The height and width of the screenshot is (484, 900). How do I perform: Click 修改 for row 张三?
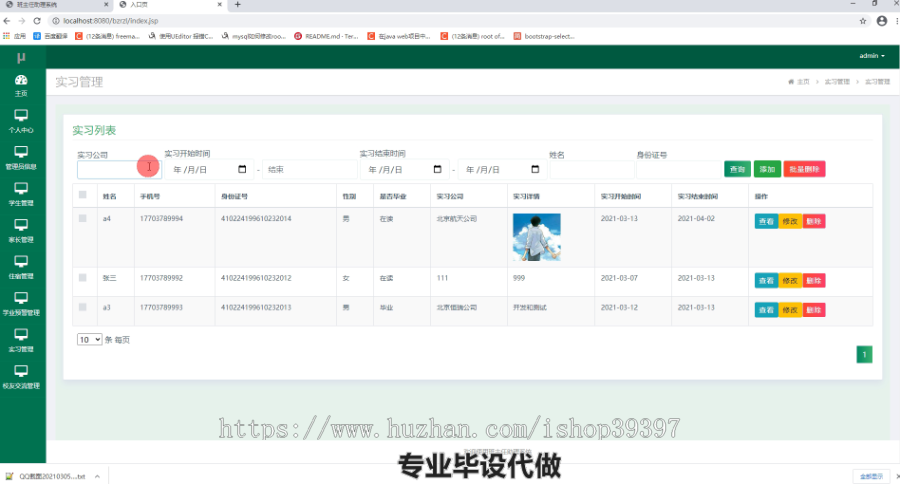790,280
